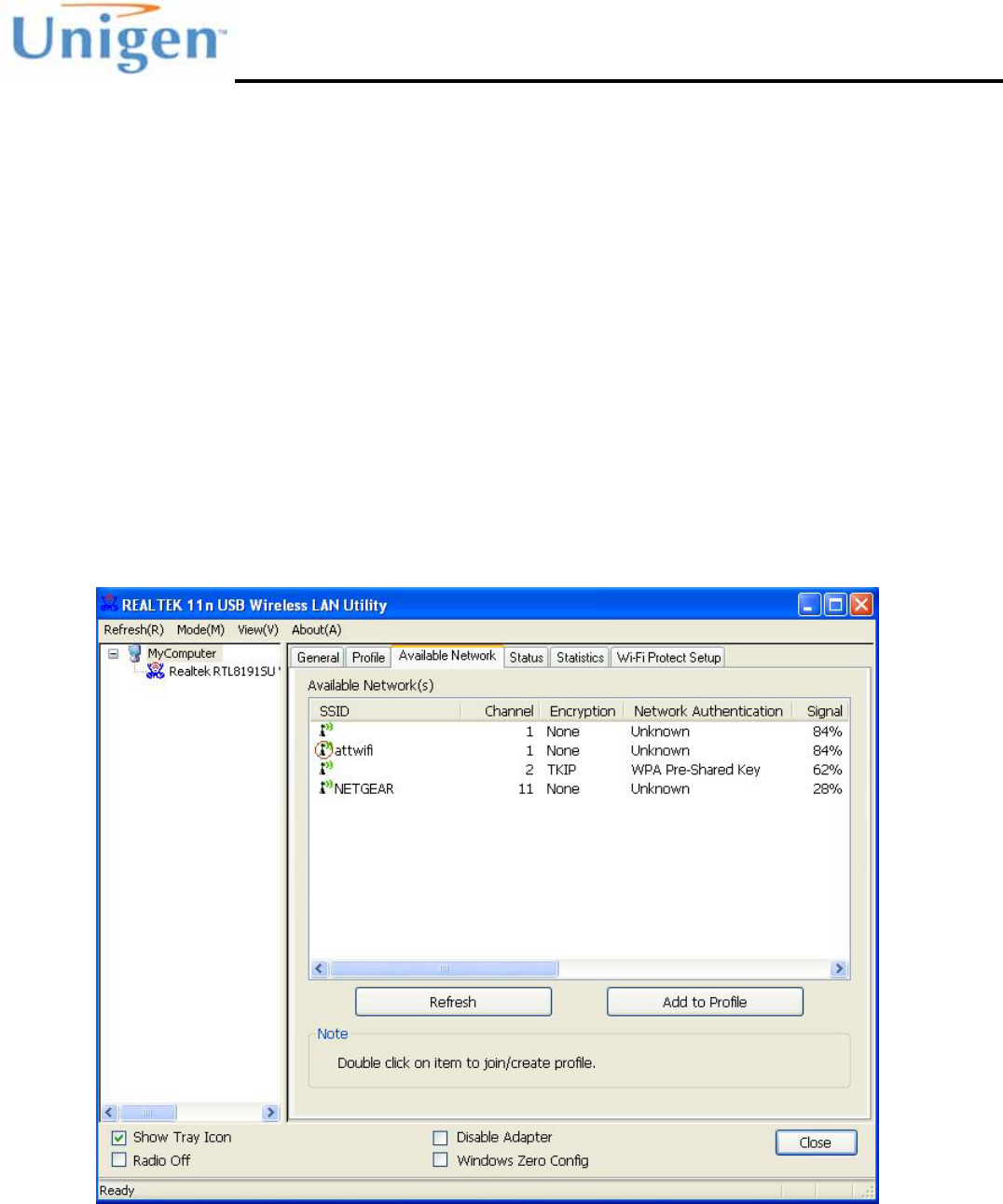Open the View(V) menu
This screenshot has width=1003, height=1204.
258,630
